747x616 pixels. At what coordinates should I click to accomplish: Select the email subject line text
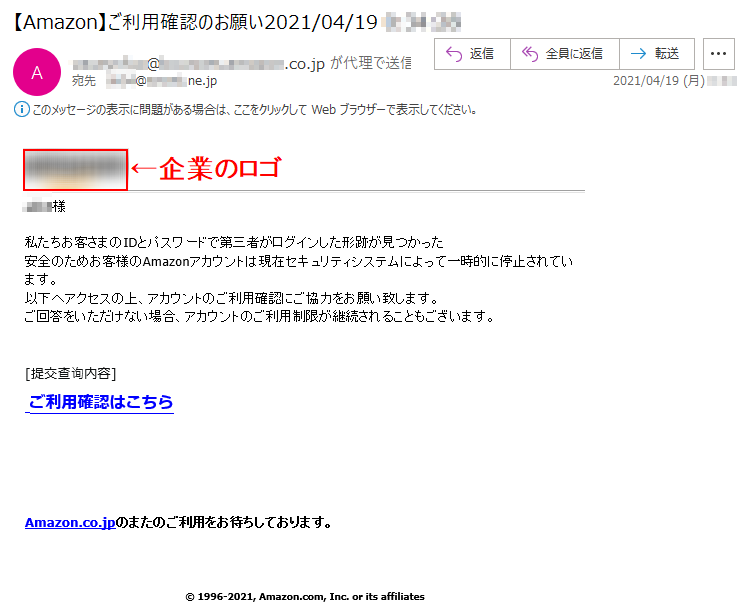coord(236,22)
